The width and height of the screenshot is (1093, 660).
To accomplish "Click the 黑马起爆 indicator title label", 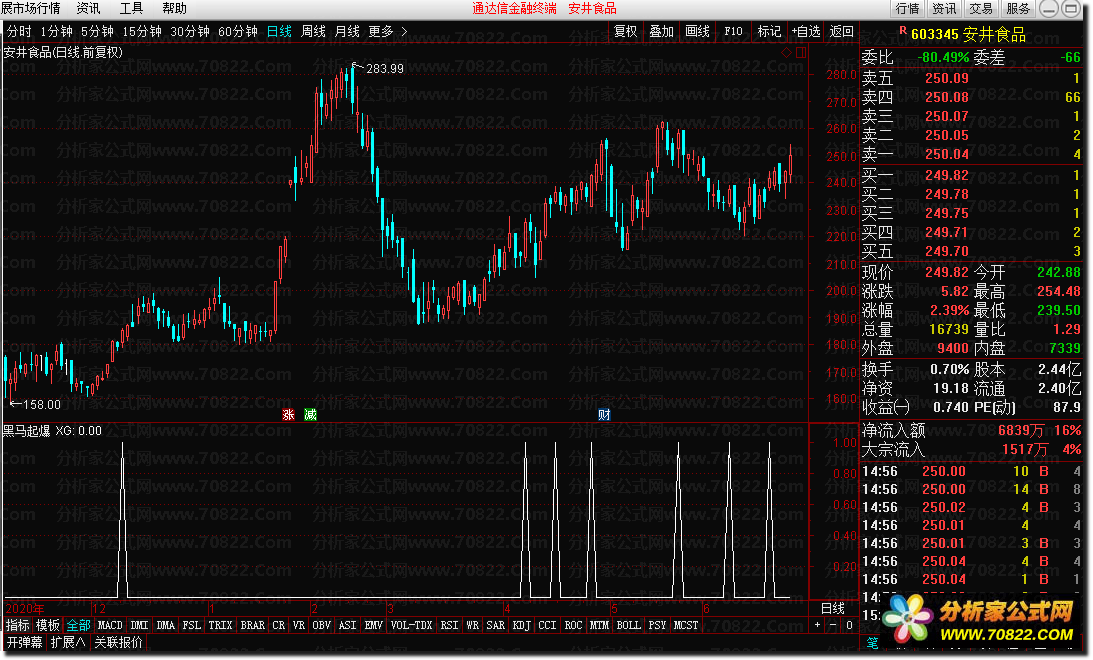I will click(x=26, y=431).
